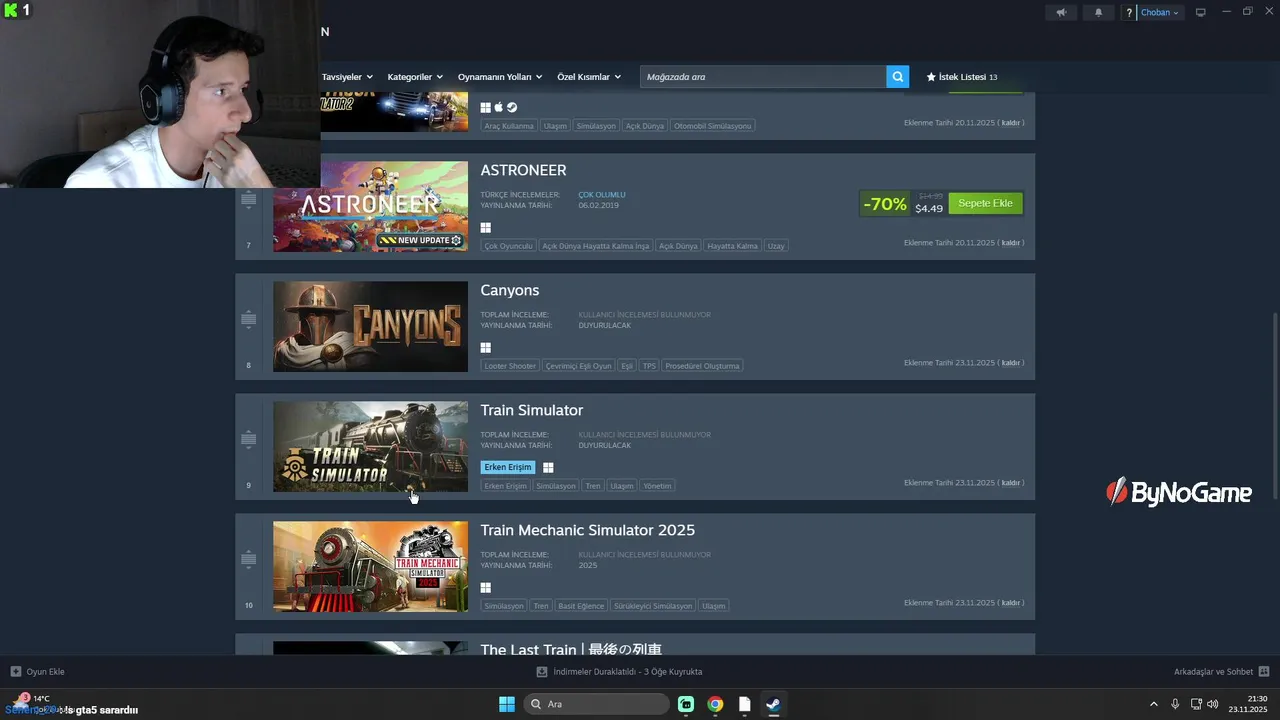Select the Basit Eğlence tag
The width and height of the screenshot is (1280, 720).
581,606
